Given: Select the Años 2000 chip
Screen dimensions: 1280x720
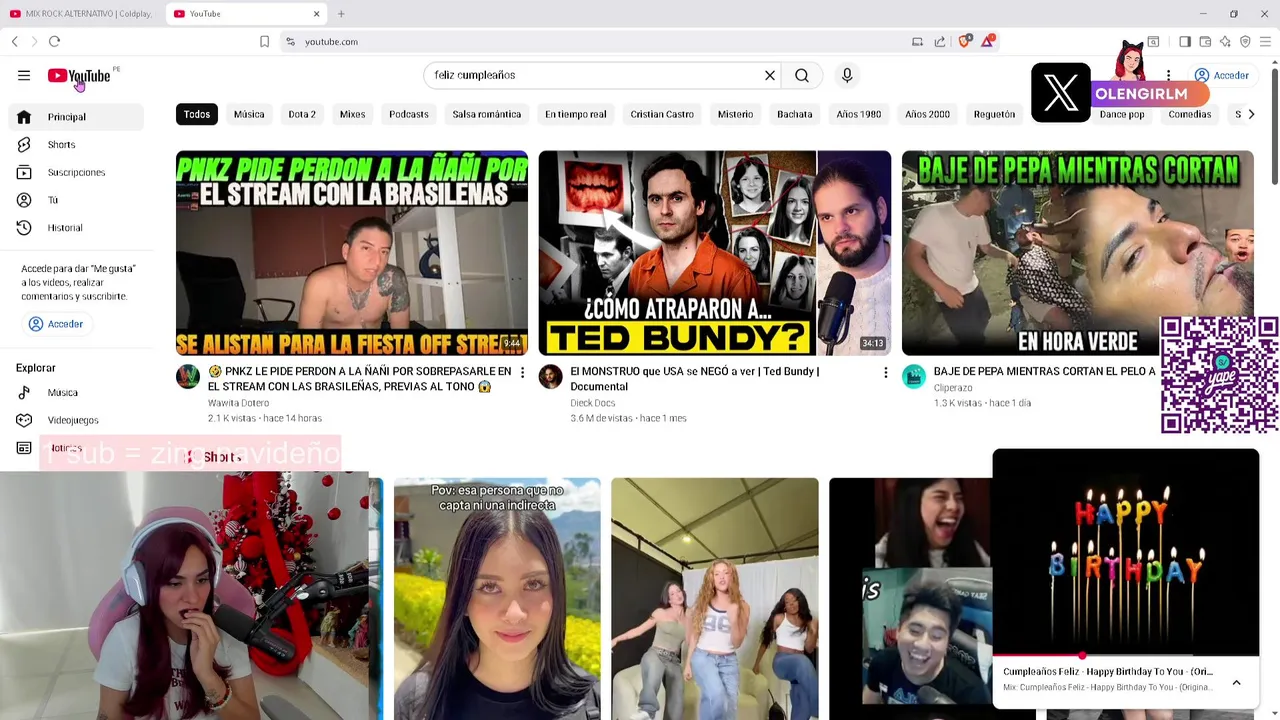Looking at the screenshot, I should 928,114.
